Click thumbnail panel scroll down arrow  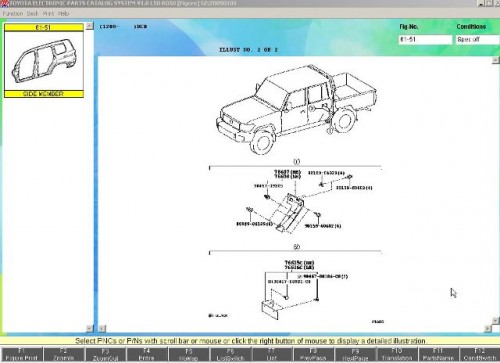click(89, 328)
